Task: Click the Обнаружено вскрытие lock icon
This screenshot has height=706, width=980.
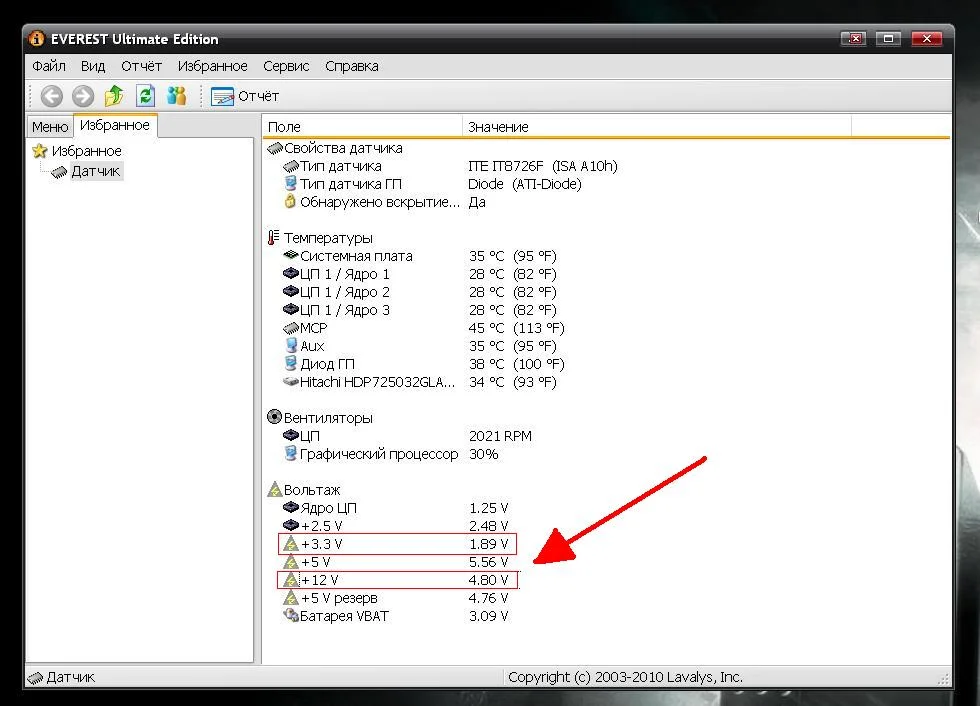Action: [x=290, y=201]
